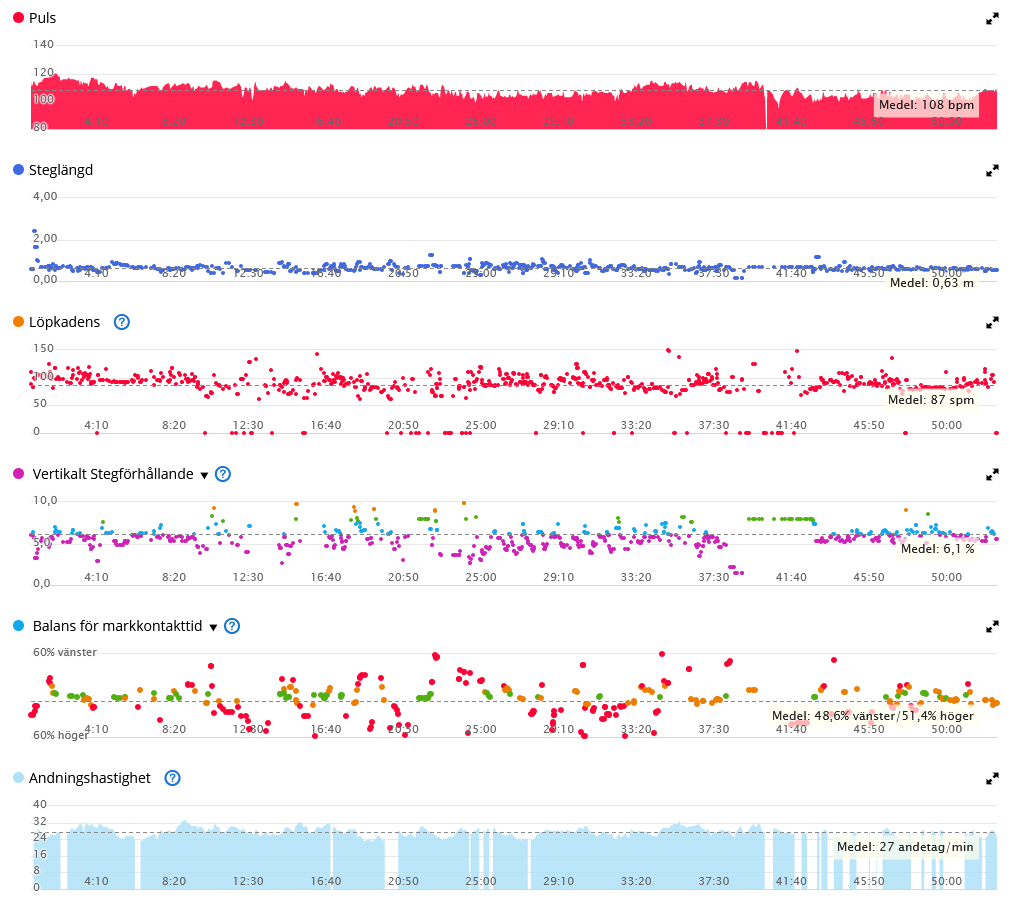Click the '60% höger' axis label
The width and height of the screenshot is (1013, 901).
pos(60,736)
